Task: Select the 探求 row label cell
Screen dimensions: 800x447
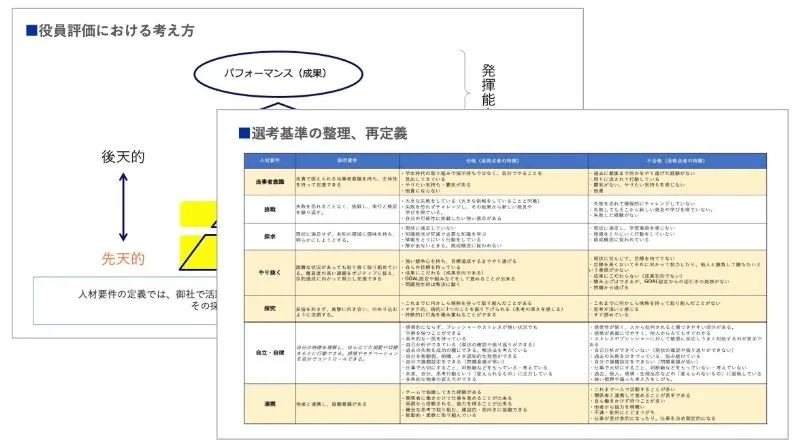Action: (269, 237)
